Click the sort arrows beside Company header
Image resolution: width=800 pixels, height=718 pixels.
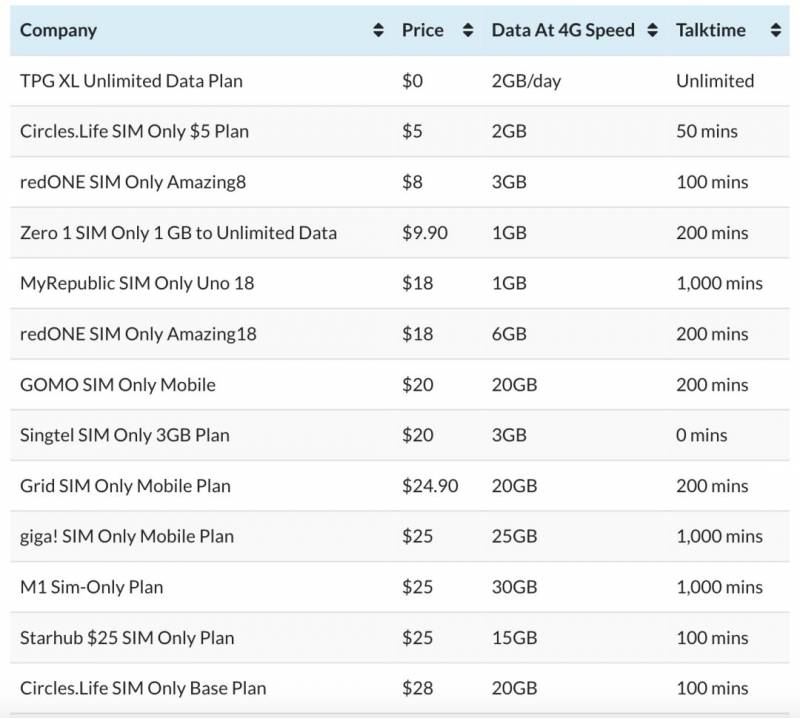[378, 31]
